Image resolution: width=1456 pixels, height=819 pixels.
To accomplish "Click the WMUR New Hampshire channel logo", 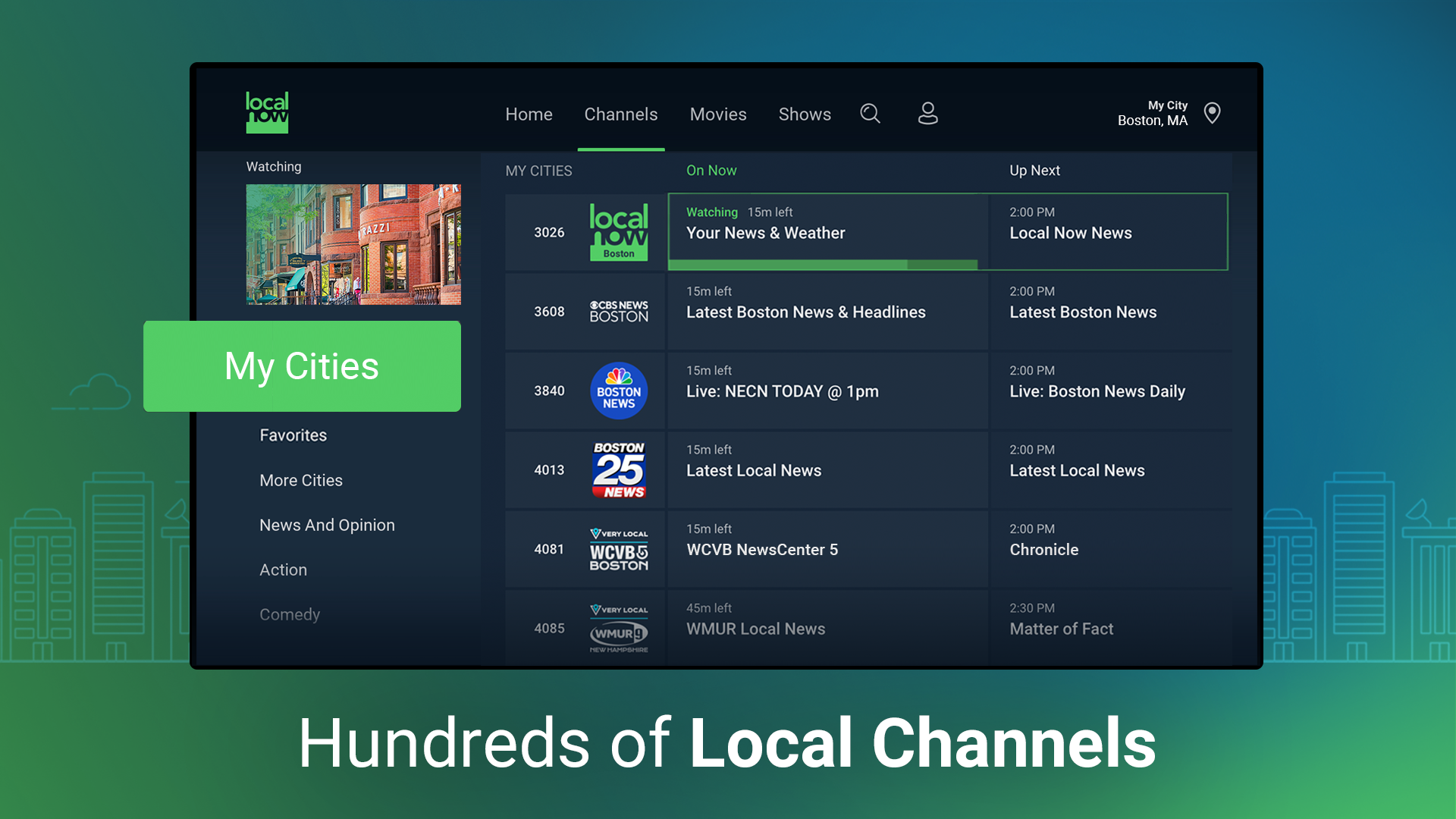I will pyautogui.click(x=619, y=628).
